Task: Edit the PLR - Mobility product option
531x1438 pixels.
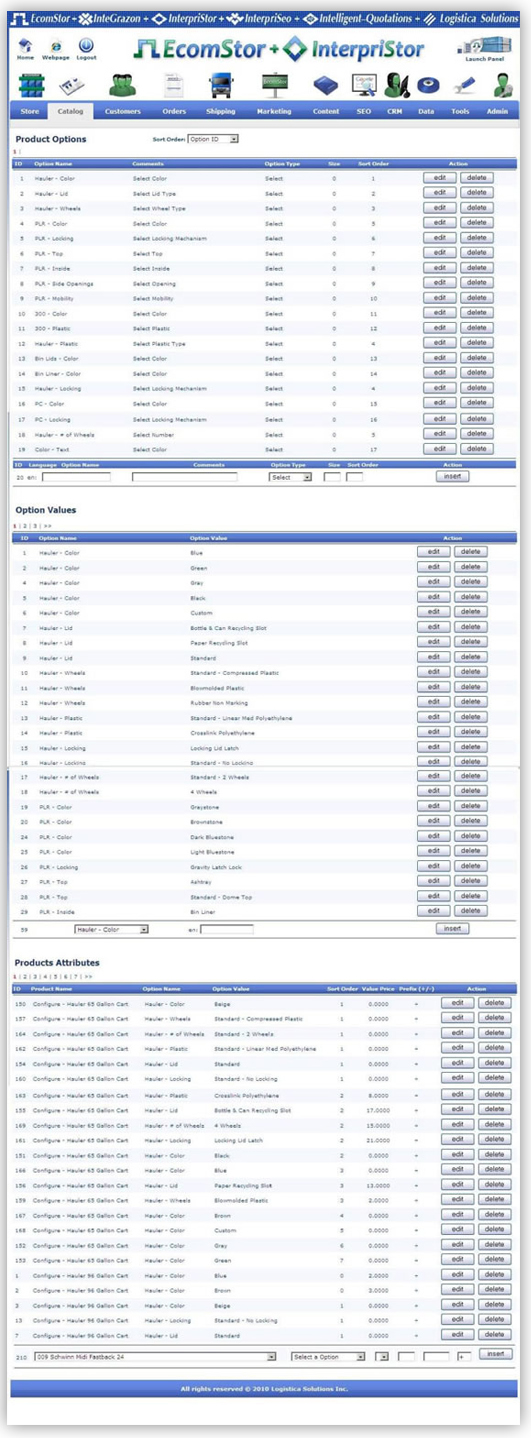Action: pos(438,298)
